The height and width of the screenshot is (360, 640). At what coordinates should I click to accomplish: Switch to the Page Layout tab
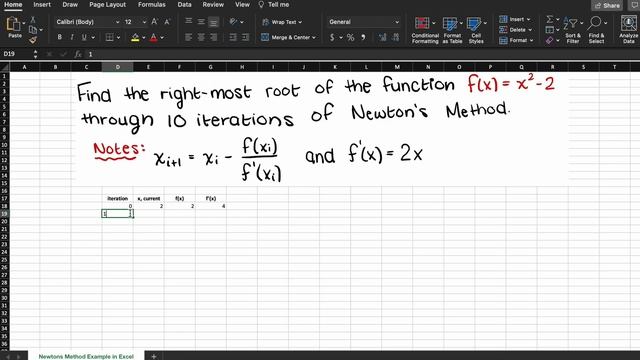[x=107, y=4]
